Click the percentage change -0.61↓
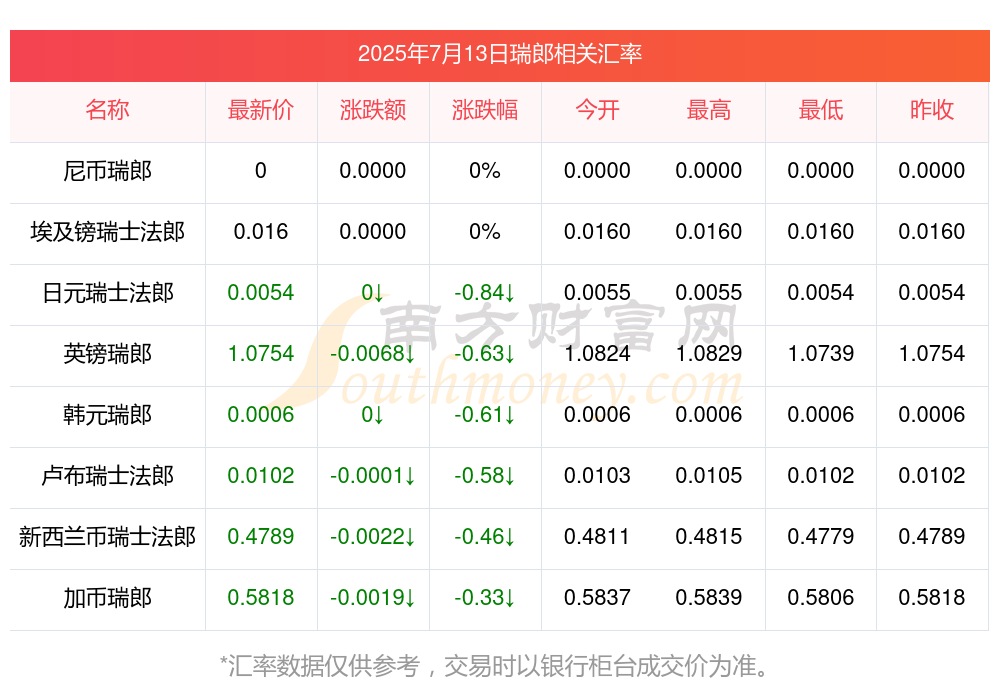 click(x=485, y=415)
